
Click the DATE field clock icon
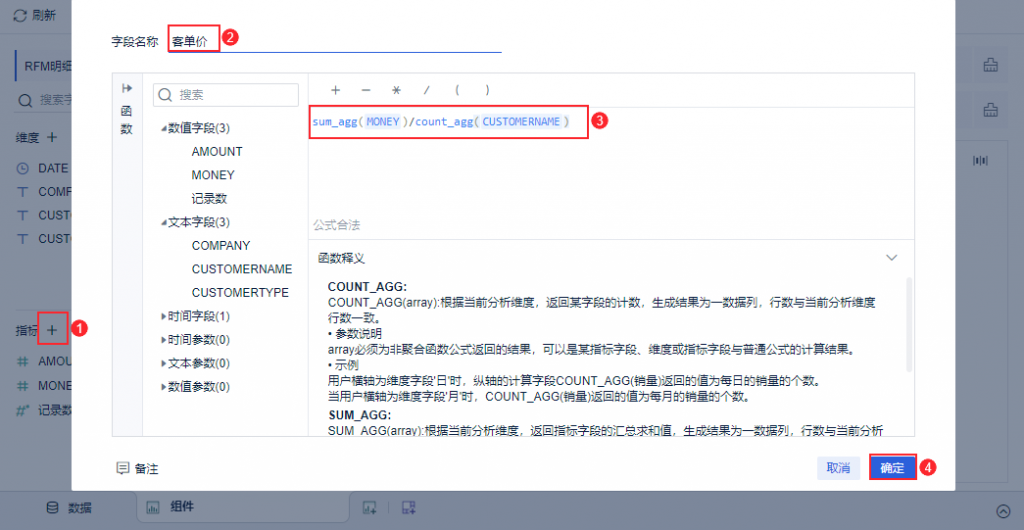coord(23,168)
